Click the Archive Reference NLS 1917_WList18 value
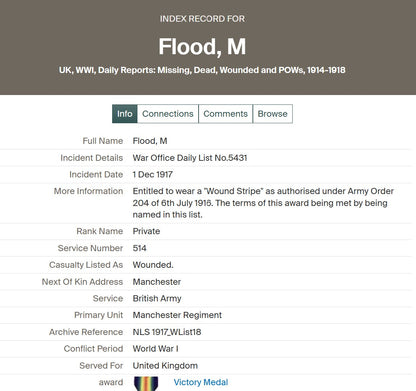The width and height of the screenshot is (416, 391). 167,332
